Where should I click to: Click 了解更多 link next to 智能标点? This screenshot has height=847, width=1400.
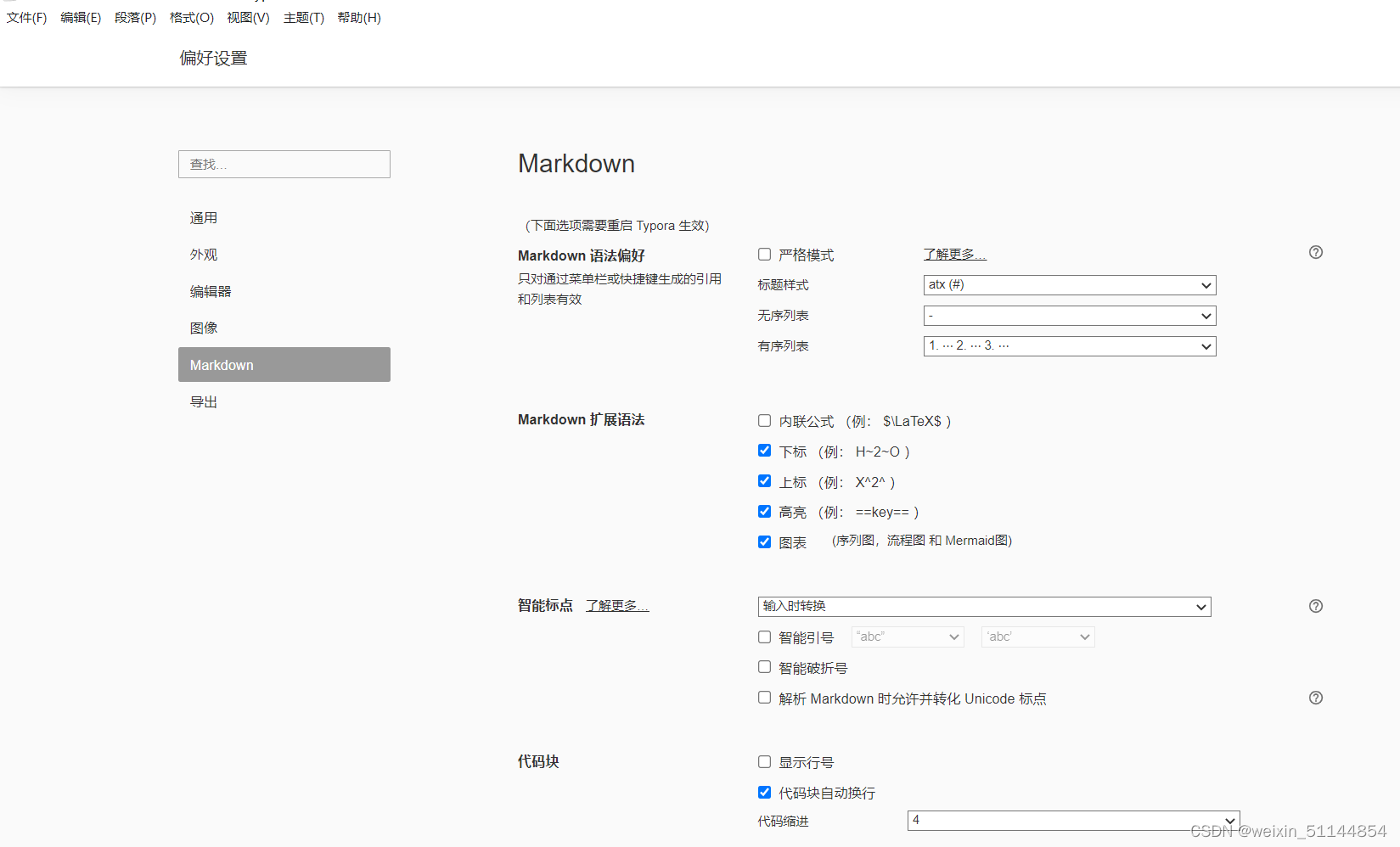pyautogui.click(x=617, y=606)
